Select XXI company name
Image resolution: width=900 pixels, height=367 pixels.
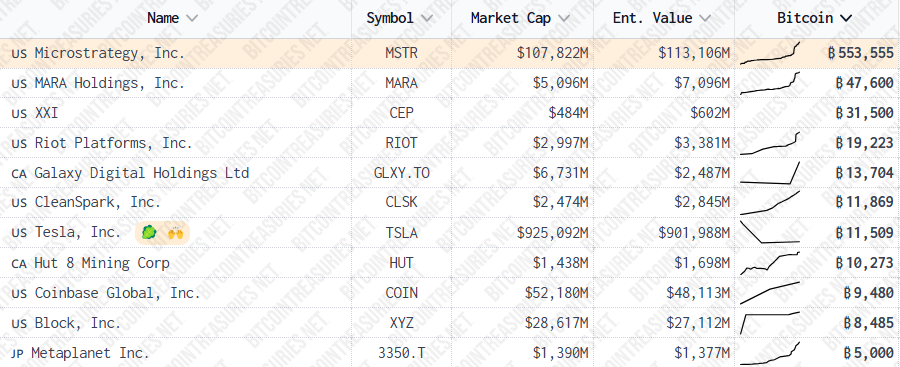point(46,113)
